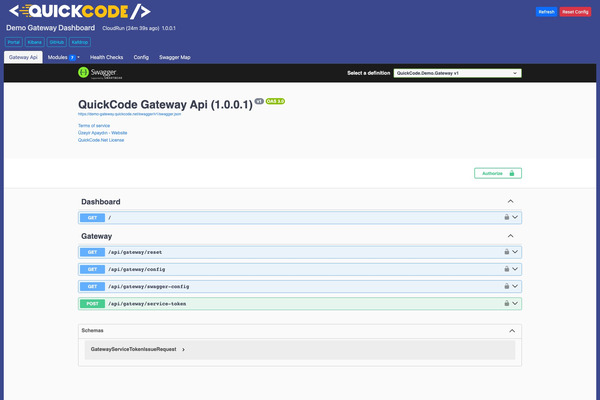Expand the /api/gateway/config chevron

(x=515, y=269)
